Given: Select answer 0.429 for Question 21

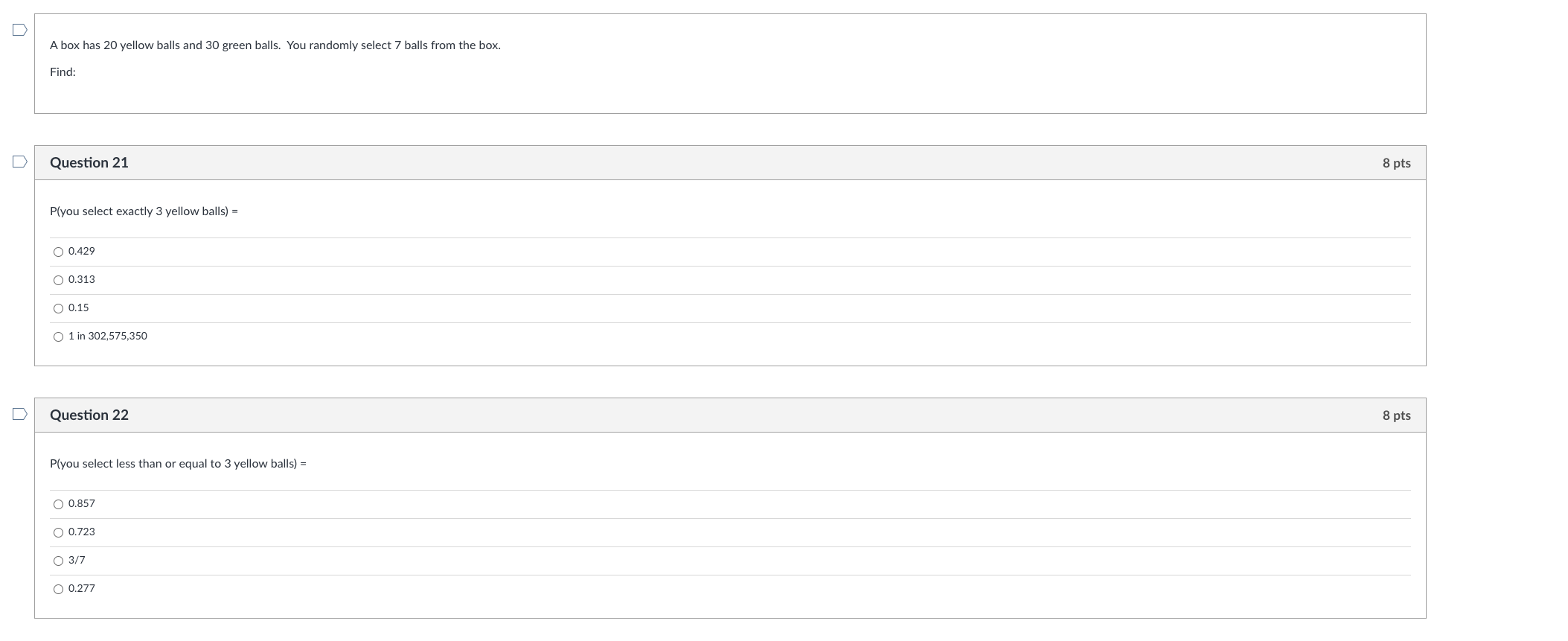Looking at the screenshot, I should tap(58, 252).
